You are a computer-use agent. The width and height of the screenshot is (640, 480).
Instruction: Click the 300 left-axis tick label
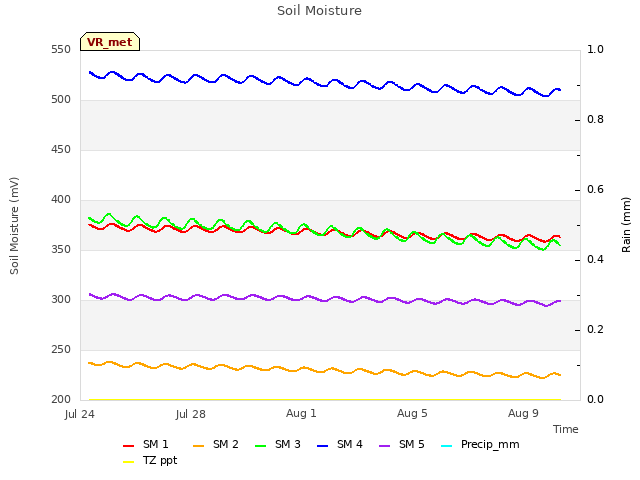tap(61, 300)
